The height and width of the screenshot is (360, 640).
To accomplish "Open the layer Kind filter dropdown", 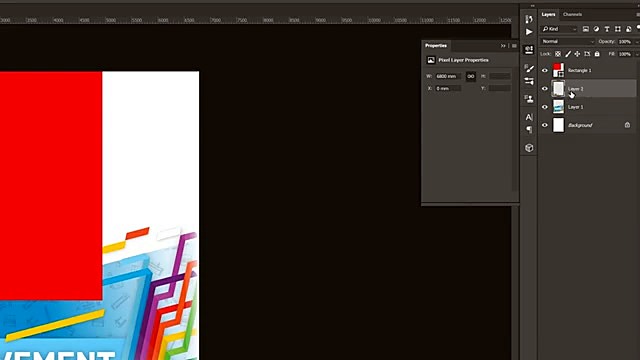I will tap(560, 29).
